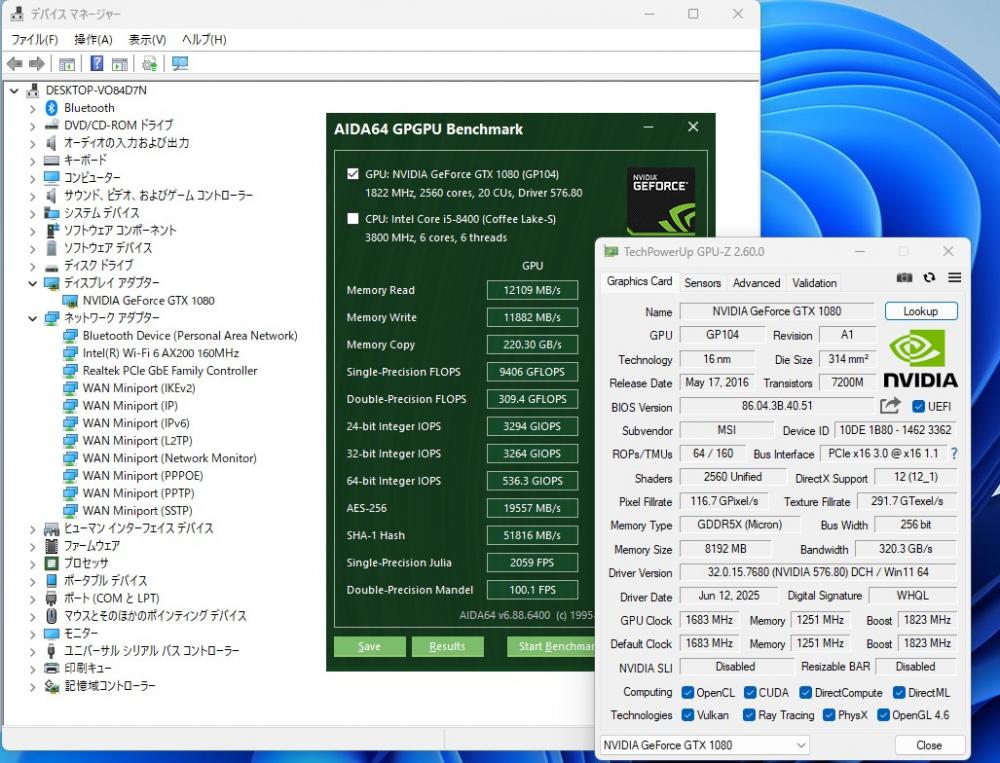Collapse the ディスプレイ アダプター node
This screenshot has height=763, width=1000.
pyautogui.click(x=33, y=283)
